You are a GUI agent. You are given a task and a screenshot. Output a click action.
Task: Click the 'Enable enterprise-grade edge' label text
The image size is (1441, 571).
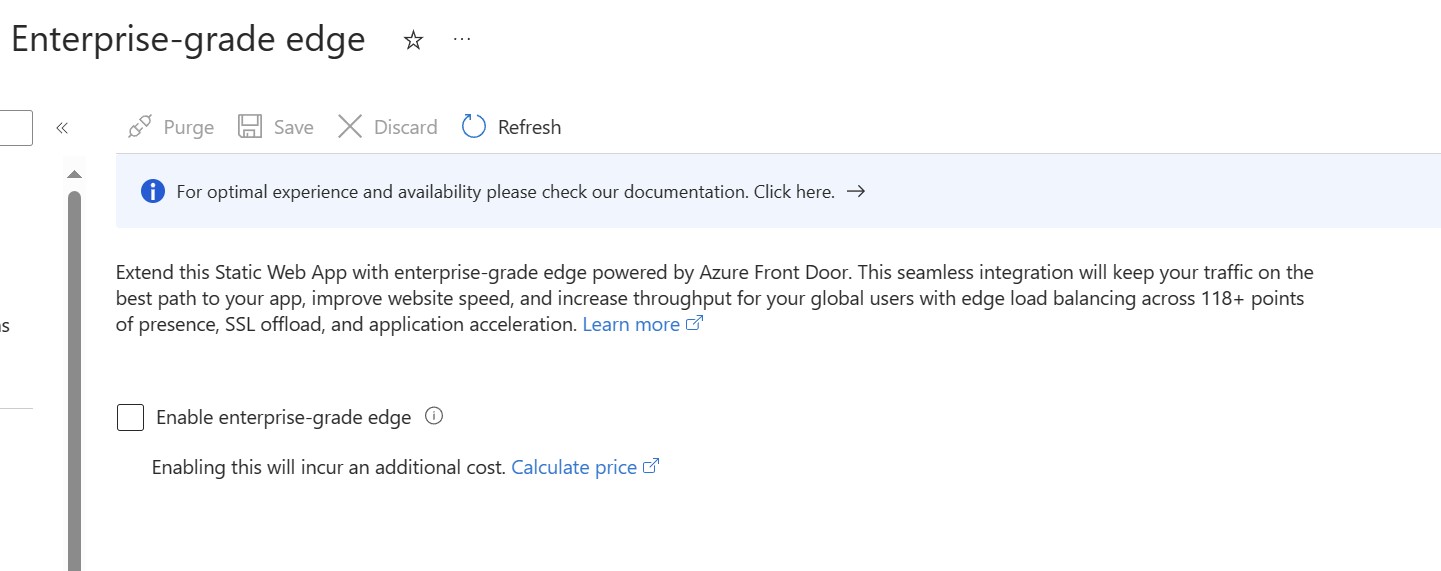(284, 417)
